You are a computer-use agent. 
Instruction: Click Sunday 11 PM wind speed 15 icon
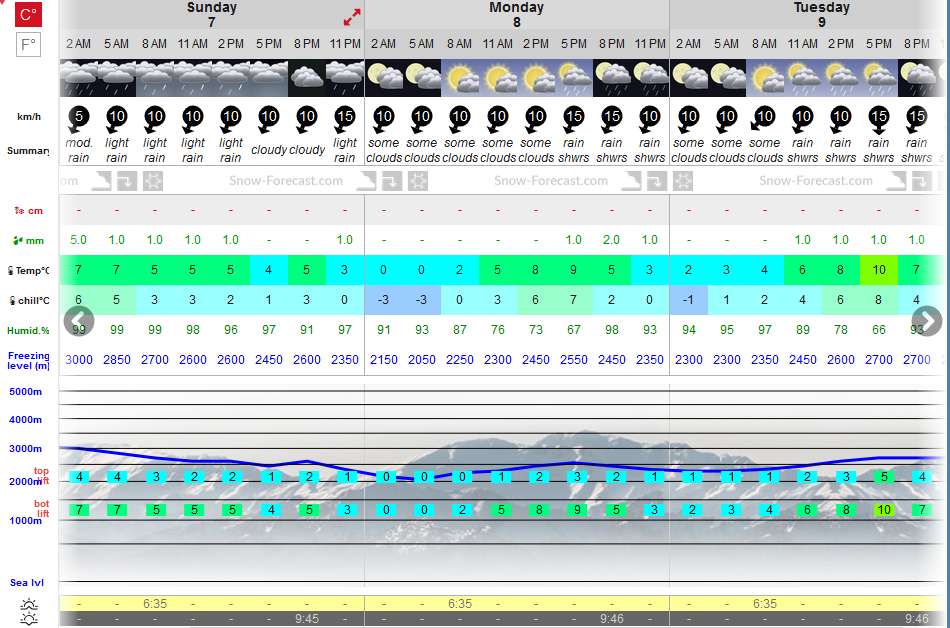tap(344, 119)
